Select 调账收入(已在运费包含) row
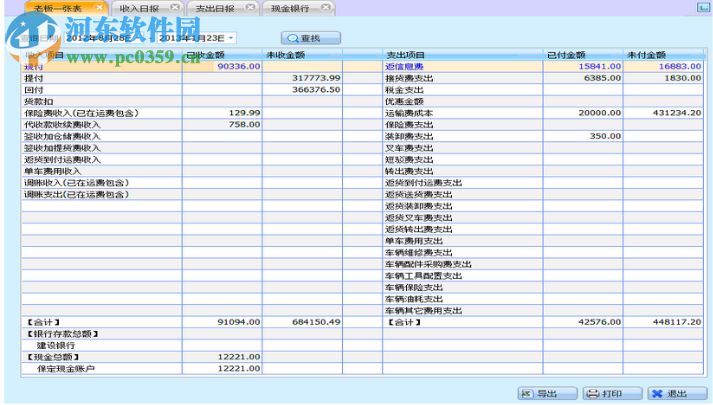The width and height of the screenshot is (713, 405). coord(101,183)
